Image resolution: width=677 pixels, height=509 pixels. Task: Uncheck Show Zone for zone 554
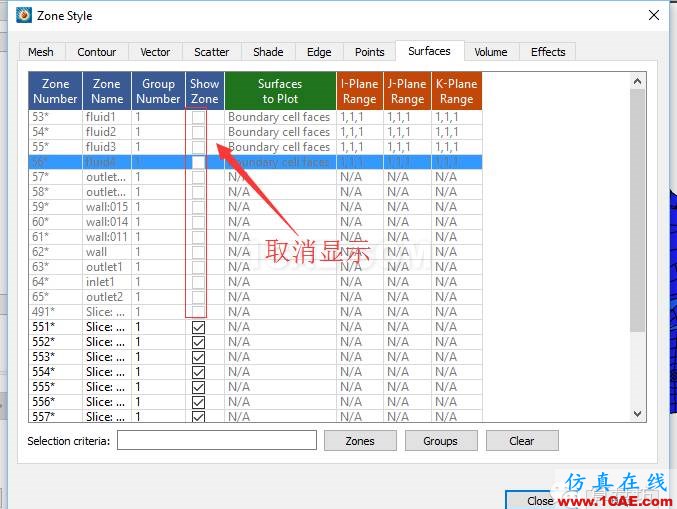pos(198,372)
